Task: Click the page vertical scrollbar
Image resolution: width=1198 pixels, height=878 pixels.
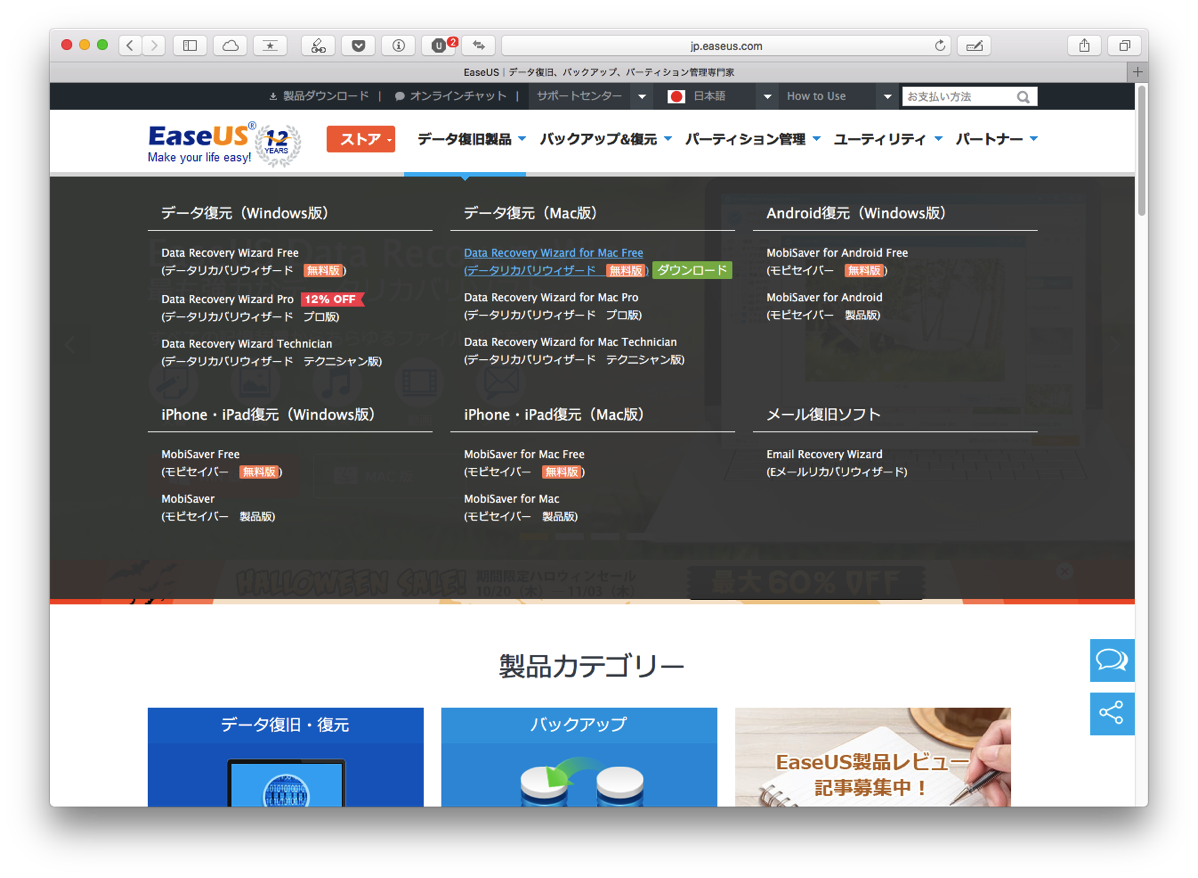Action: 1141,151
